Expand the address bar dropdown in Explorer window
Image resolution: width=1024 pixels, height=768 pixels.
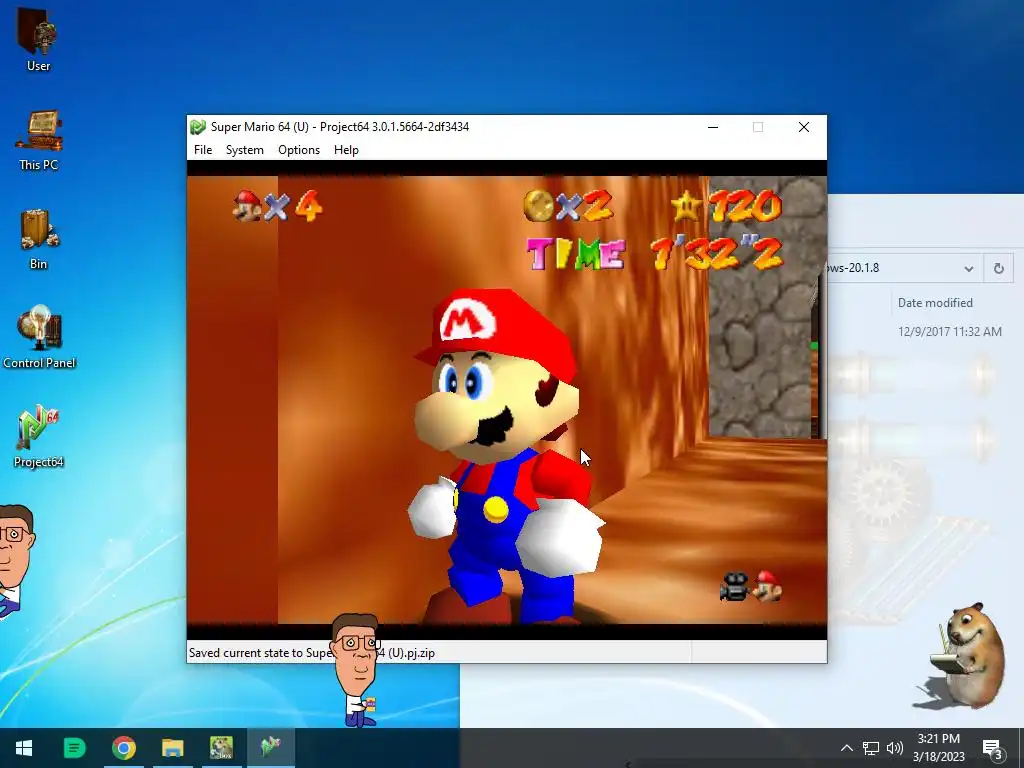968,268
